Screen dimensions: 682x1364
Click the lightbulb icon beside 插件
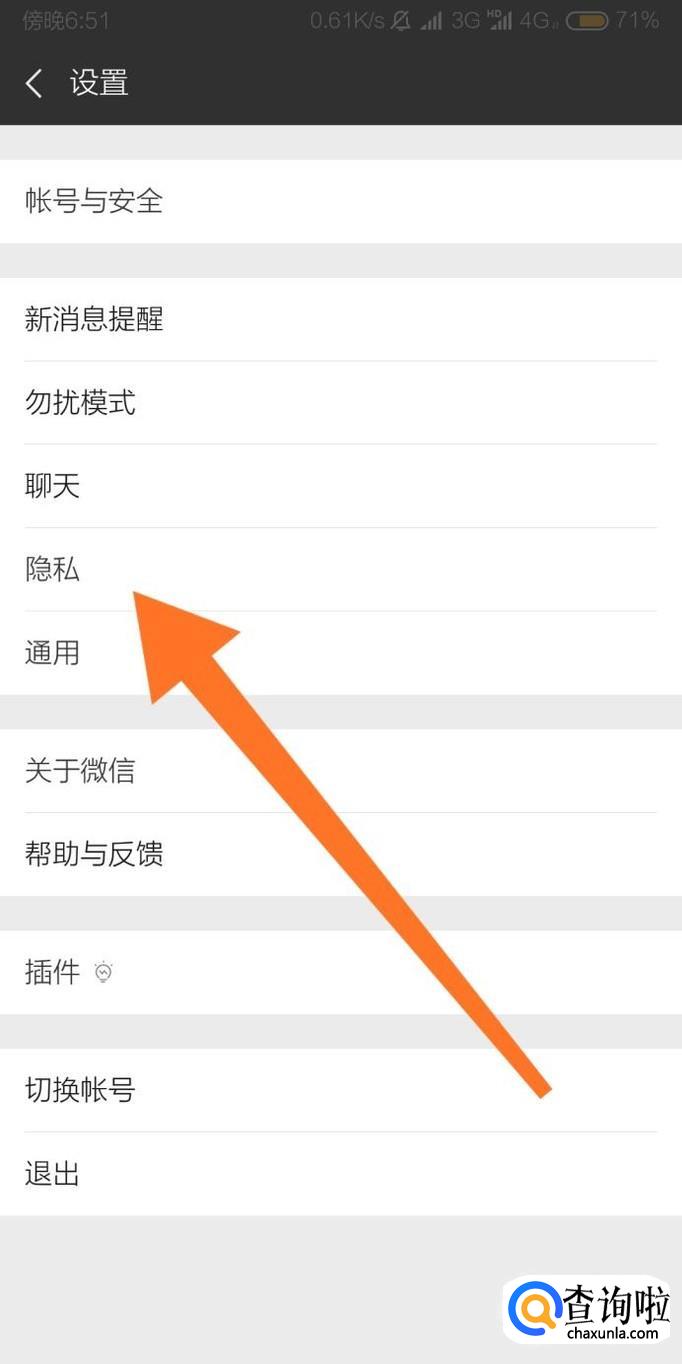tap(104, 972)
